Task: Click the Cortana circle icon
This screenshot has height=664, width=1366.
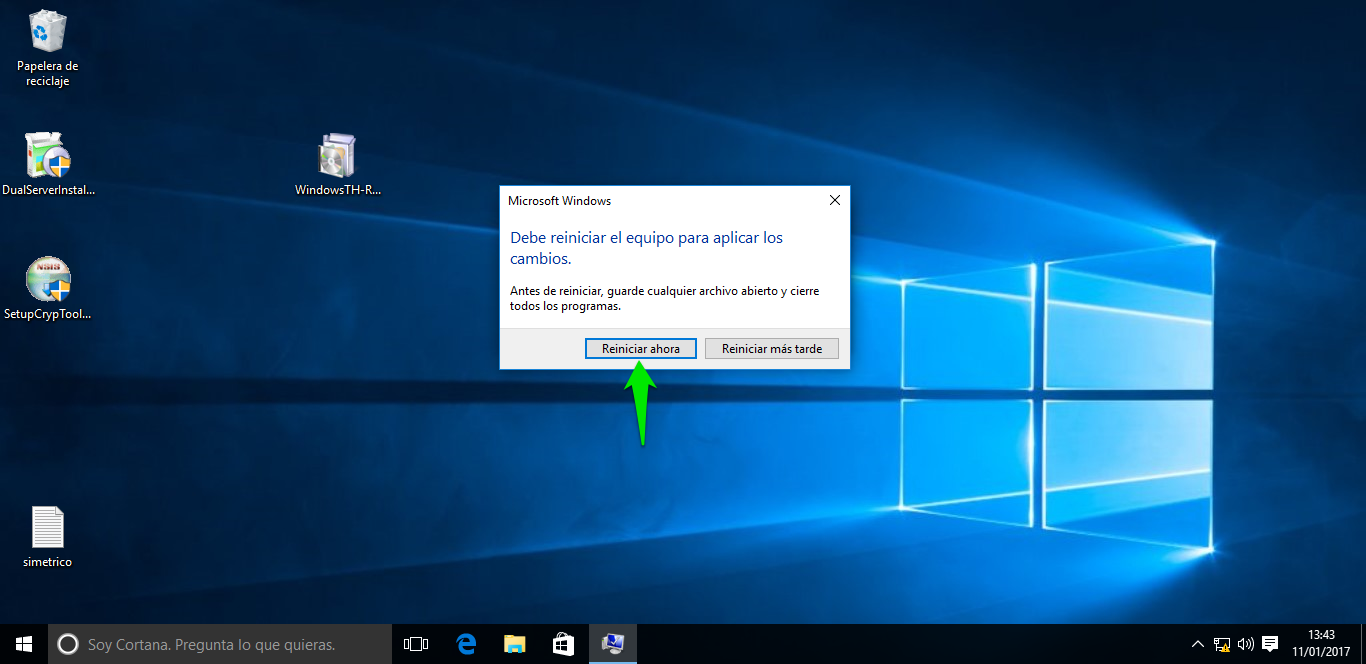Action: coord(67,644)
